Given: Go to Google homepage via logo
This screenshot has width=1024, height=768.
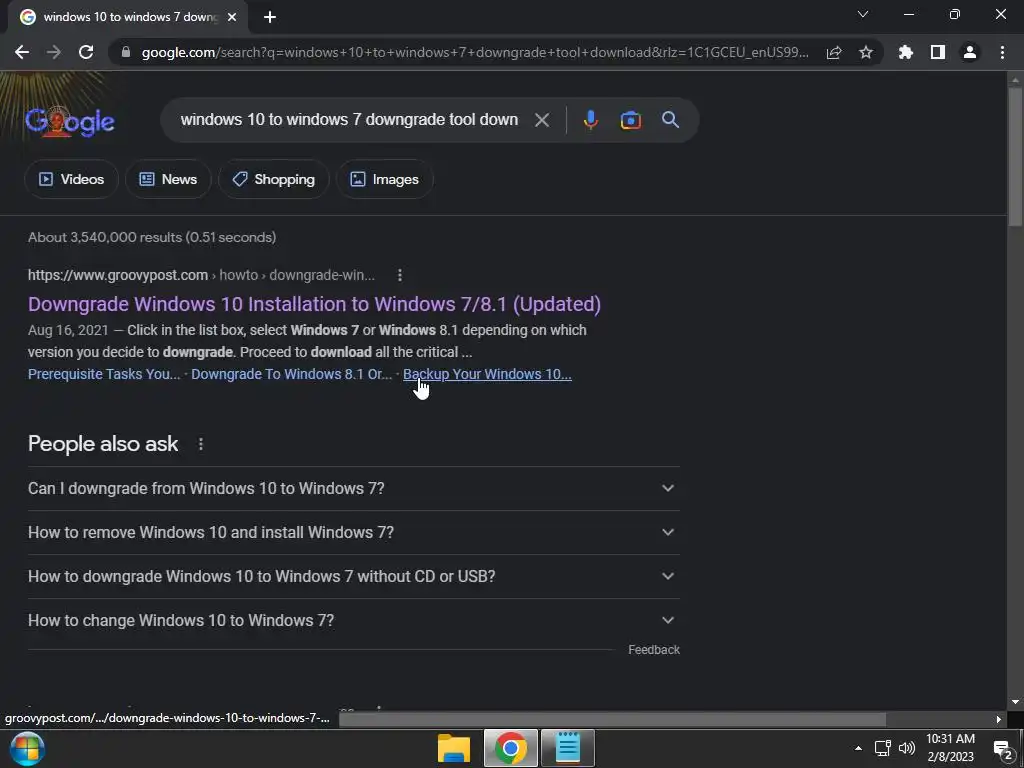Looking at the screenshot, I should click(70, 121).
